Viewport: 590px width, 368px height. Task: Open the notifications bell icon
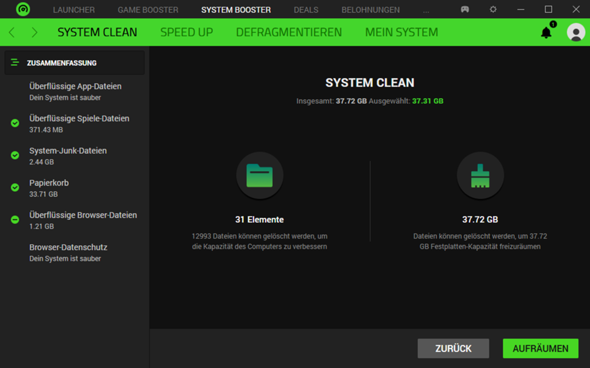tap(546, 33)
